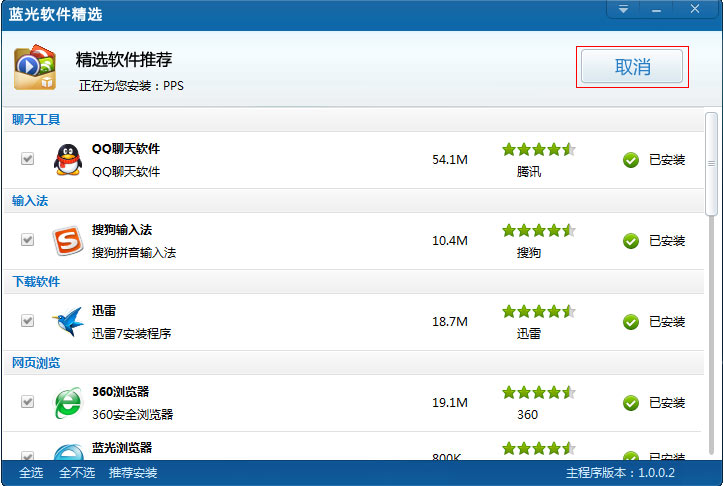The width and height of the screenshot is (724, 486).
Task: Click the QQ penguin icon
Action: (68, 160)
